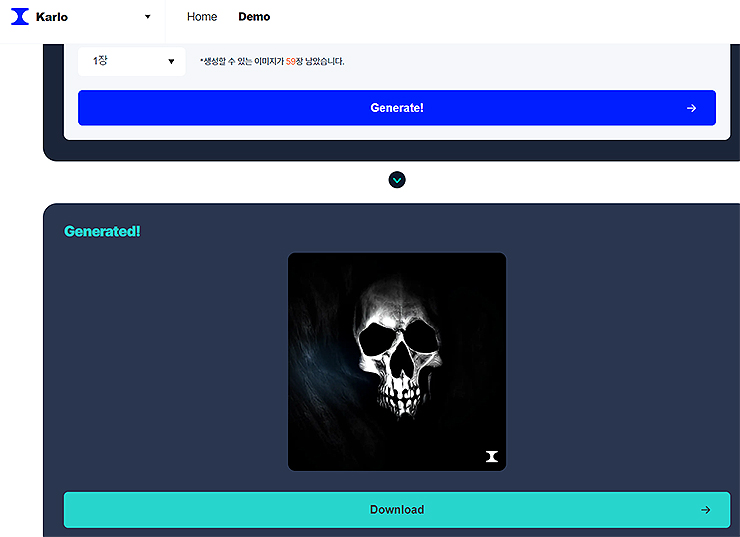Click the Karlo logo icon
Viewport: 740px width, 537px height.
pos(20,17)
